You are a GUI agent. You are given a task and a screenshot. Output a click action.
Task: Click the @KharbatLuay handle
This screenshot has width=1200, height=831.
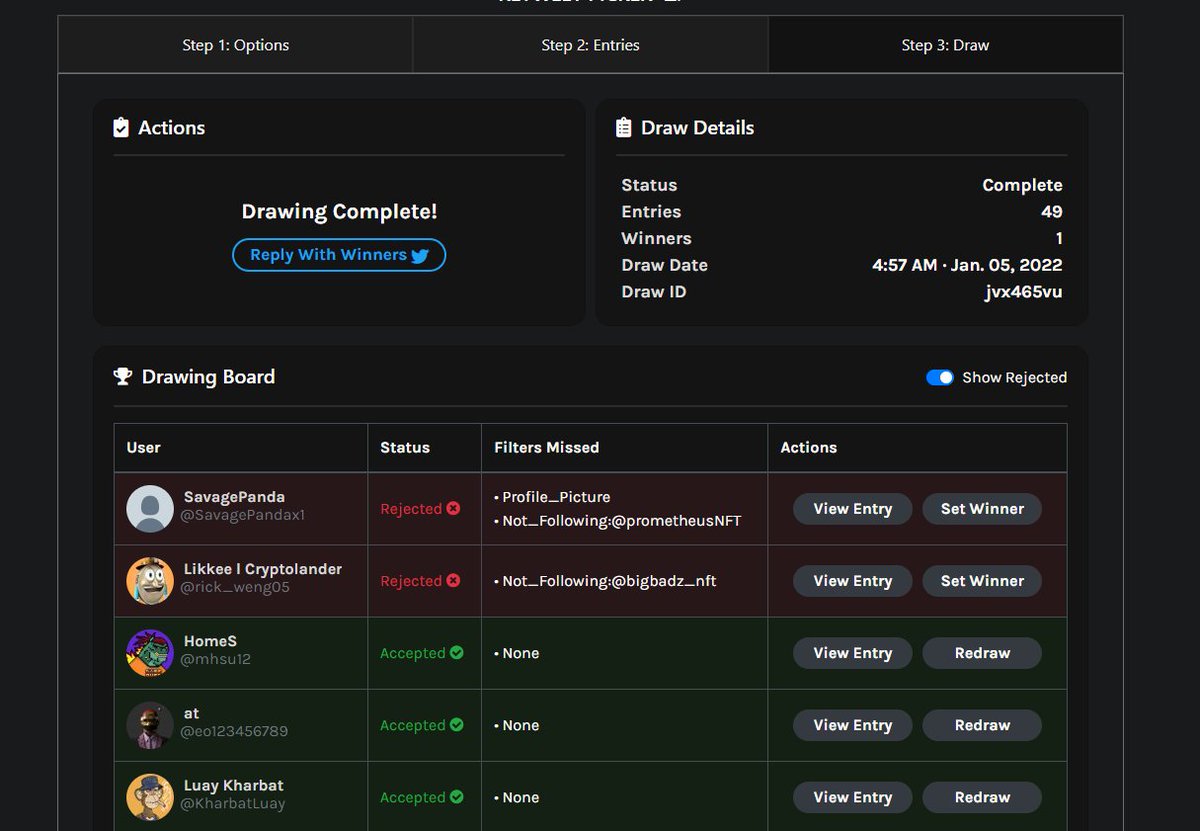click(x=232, y=803)
